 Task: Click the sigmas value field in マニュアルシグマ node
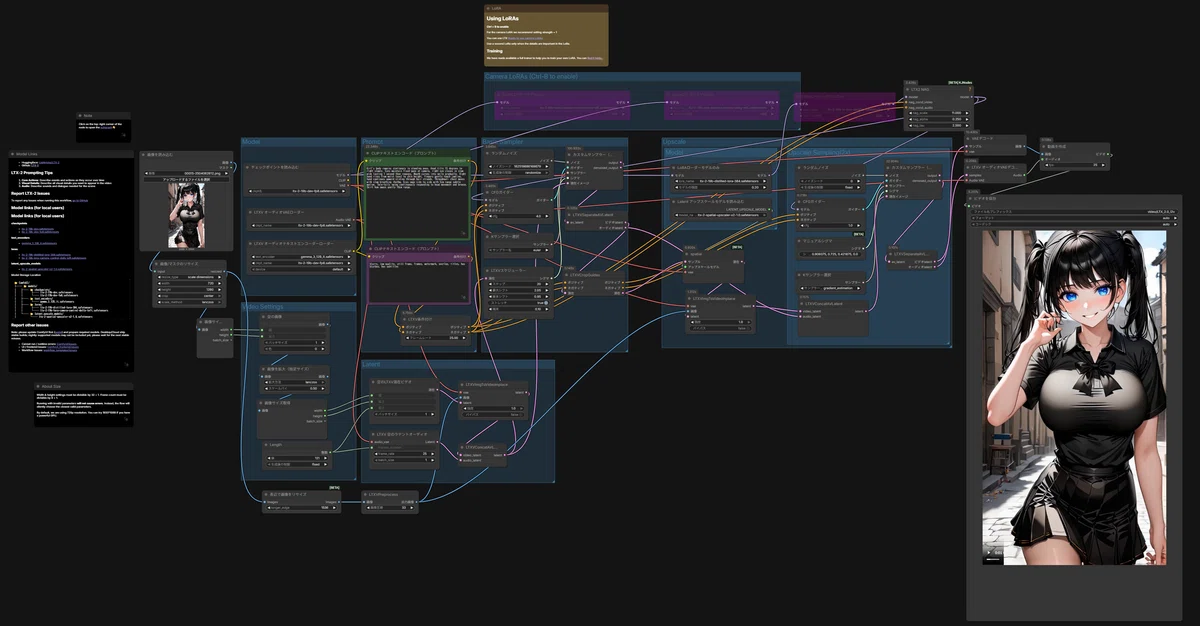click(x=830, y=254)
